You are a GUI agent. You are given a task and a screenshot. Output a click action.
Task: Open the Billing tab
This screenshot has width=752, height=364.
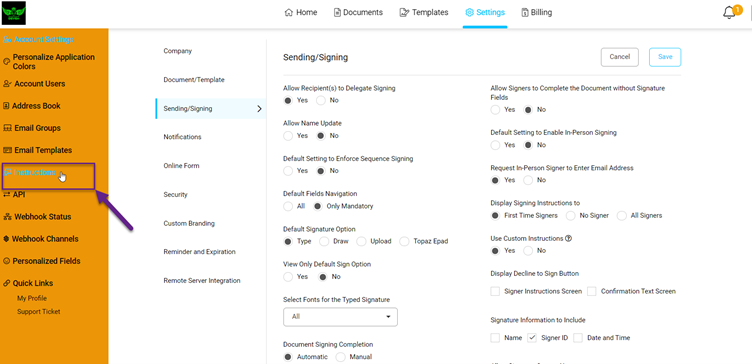[537, 12]
